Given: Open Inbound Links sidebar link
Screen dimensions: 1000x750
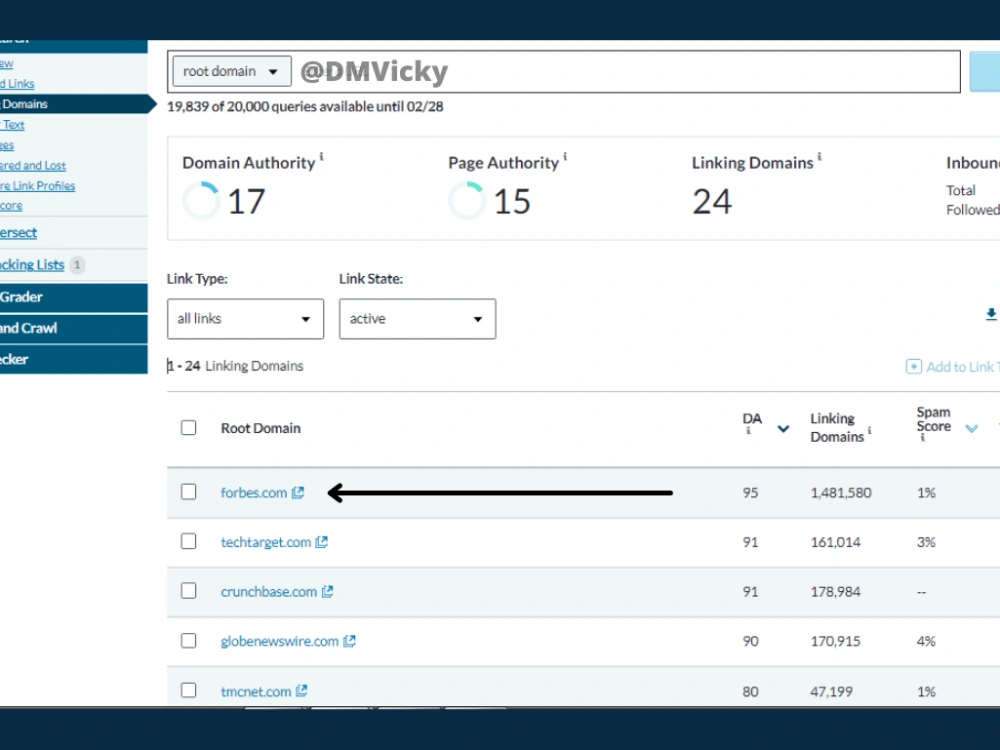Looking at the screenshot, I should click(x=17, y=84).
